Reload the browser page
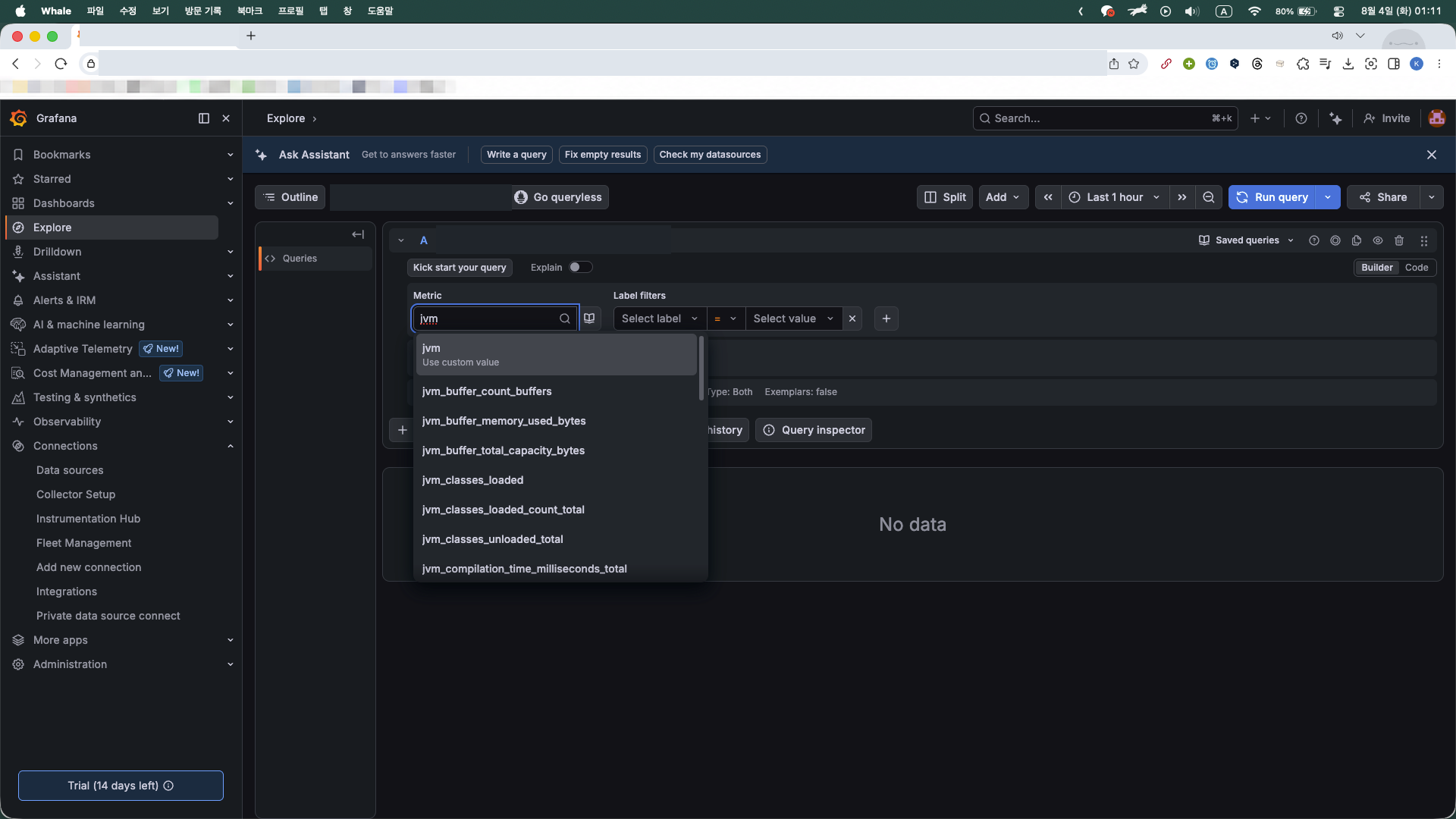1456x819 pixels. (61, 64)
